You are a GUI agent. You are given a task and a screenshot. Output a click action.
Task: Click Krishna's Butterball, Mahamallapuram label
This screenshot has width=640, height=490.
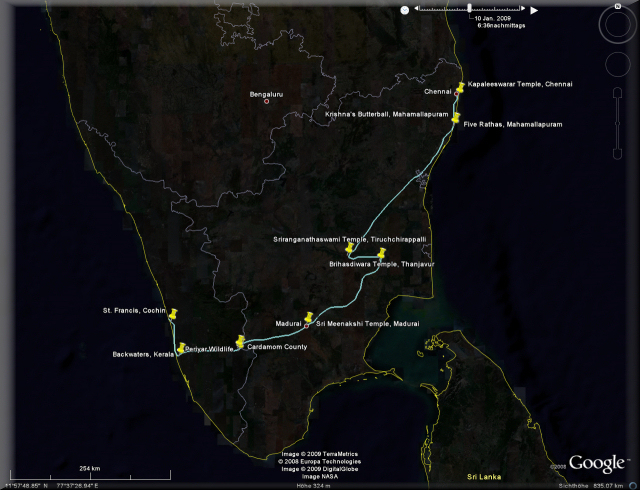click(x=387, y=114)
